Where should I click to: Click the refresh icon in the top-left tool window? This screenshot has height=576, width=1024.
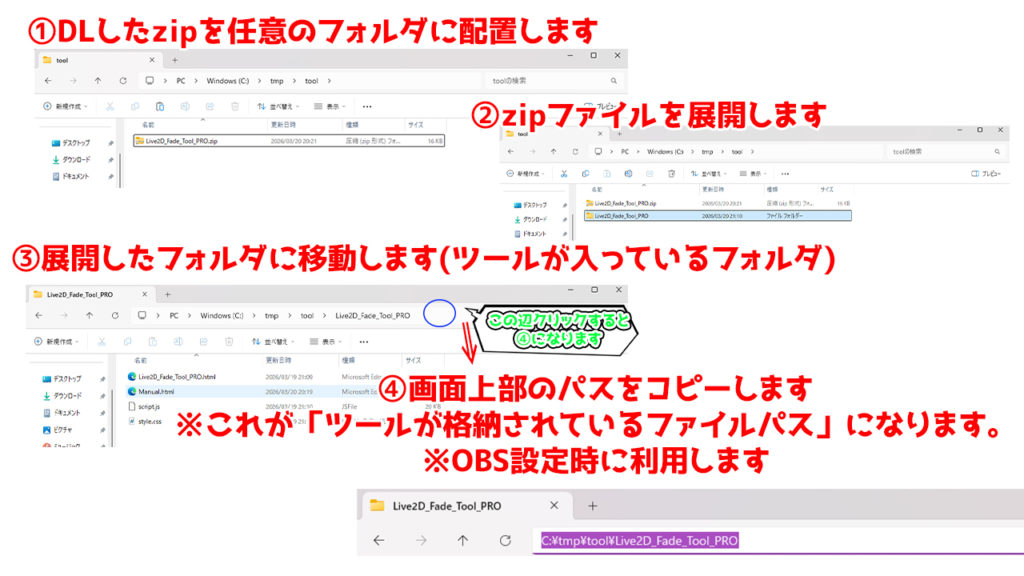click(x=123, y=81)
